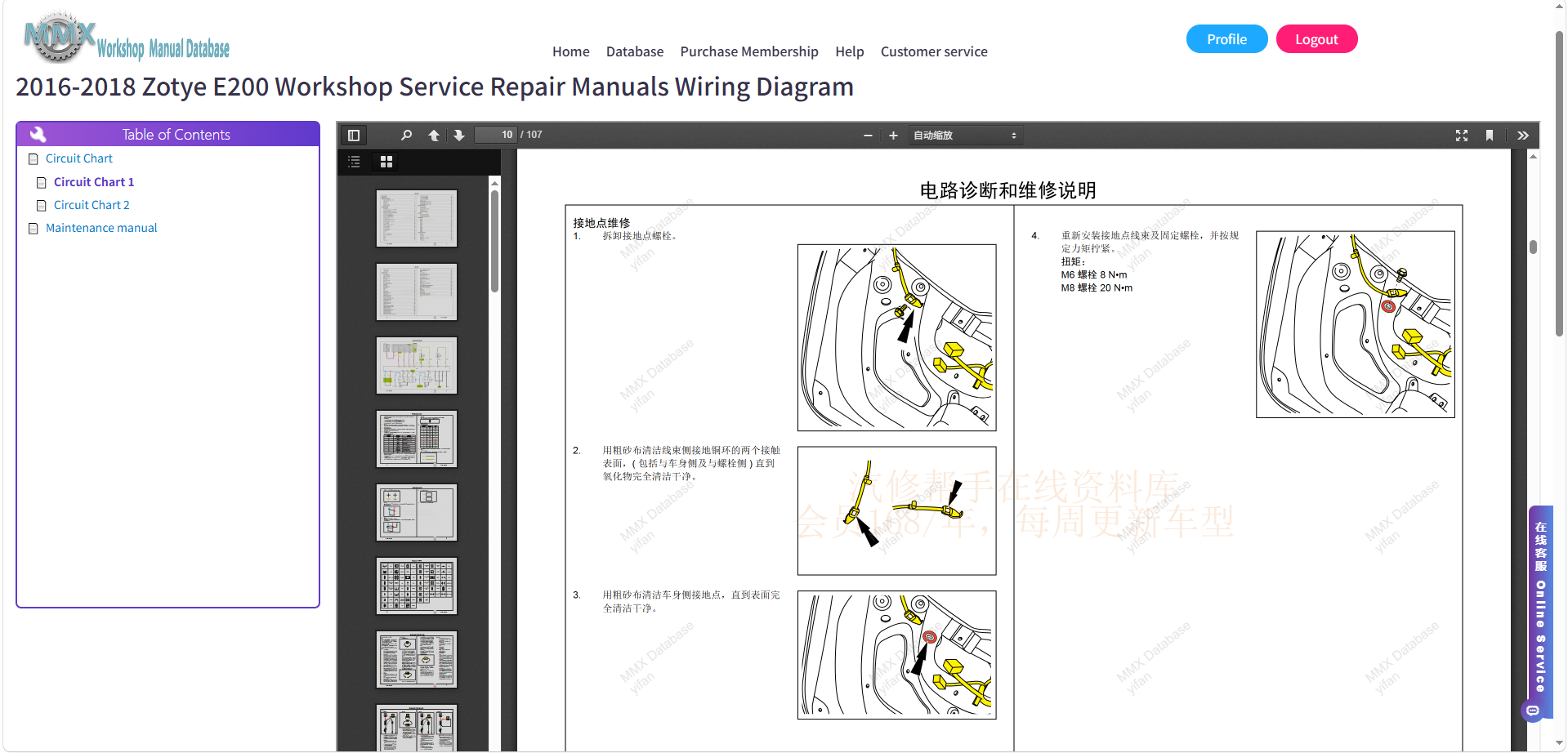Viewport: 1568px width, 753px height.
Task: Click the Logout button
Action: (x=1316, y=39)
